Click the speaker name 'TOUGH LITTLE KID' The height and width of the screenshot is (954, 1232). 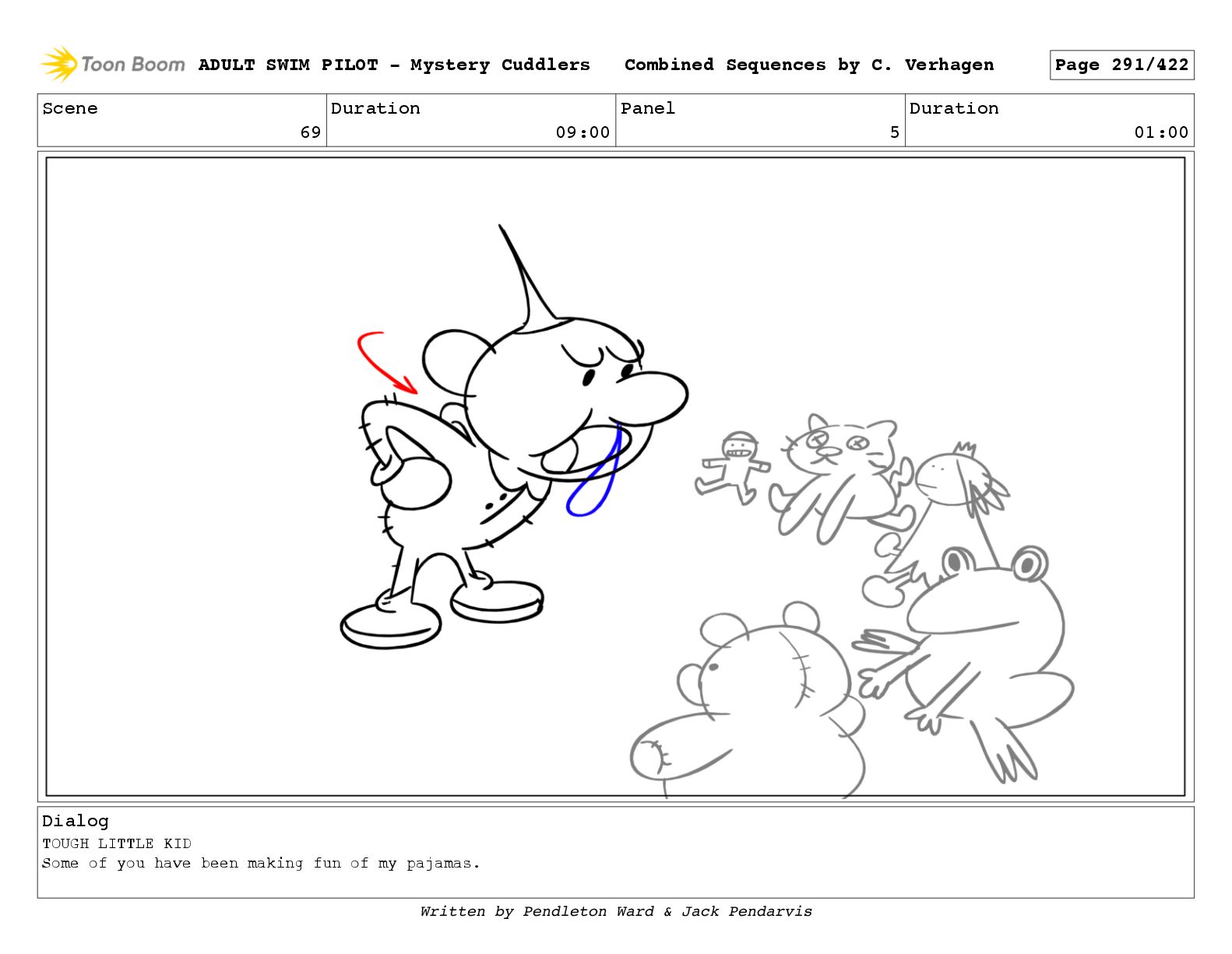pyautogui.click(x=117, y=843)
